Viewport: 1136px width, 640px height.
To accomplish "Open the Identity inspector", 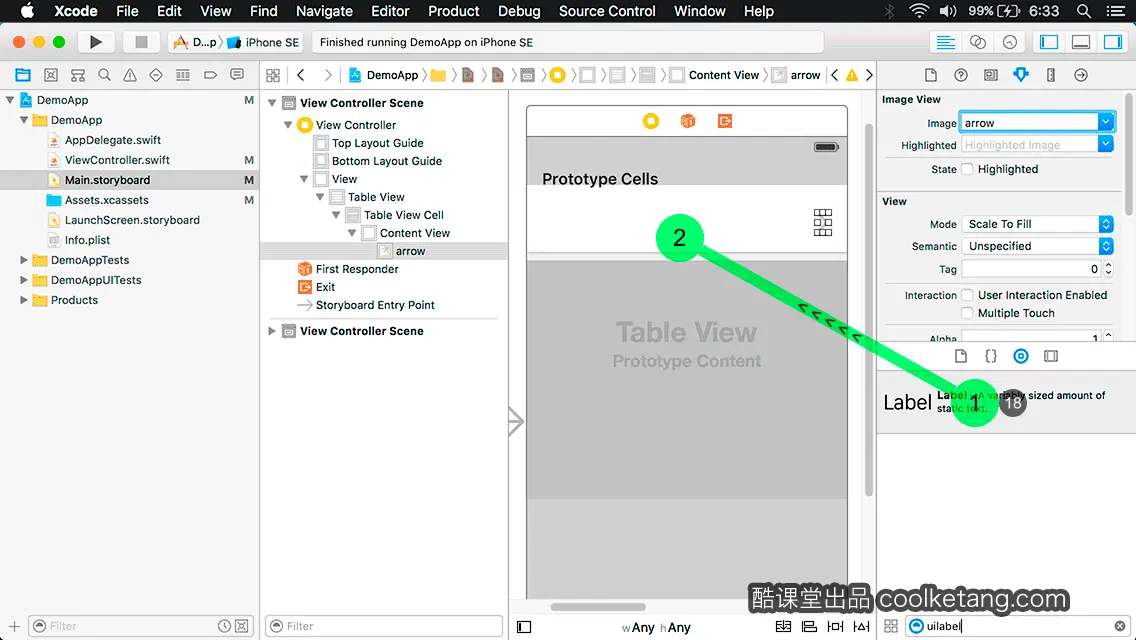I will [990, 75].
